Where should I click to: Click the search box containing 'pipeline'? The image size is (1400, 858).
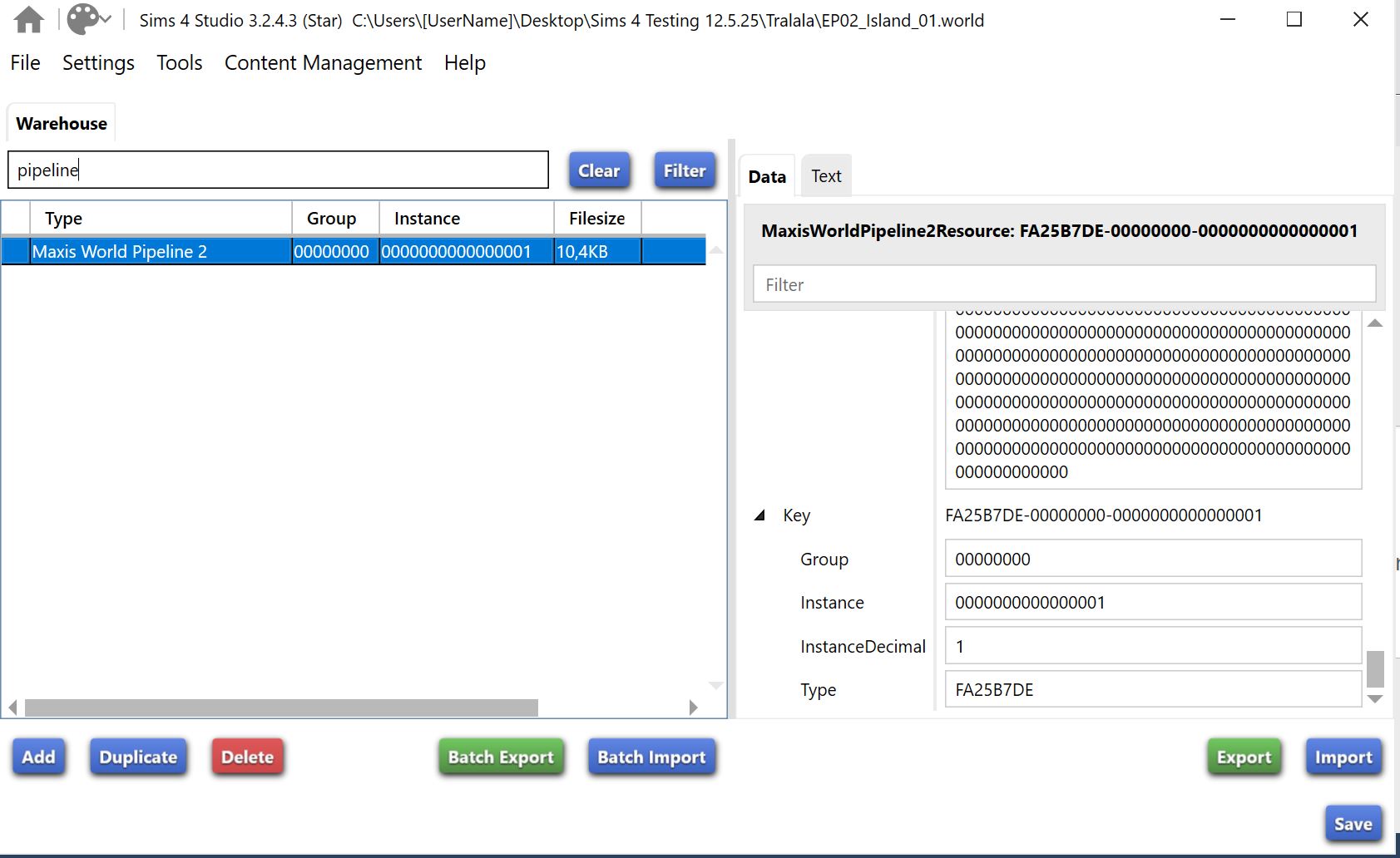tap(278, 170)
